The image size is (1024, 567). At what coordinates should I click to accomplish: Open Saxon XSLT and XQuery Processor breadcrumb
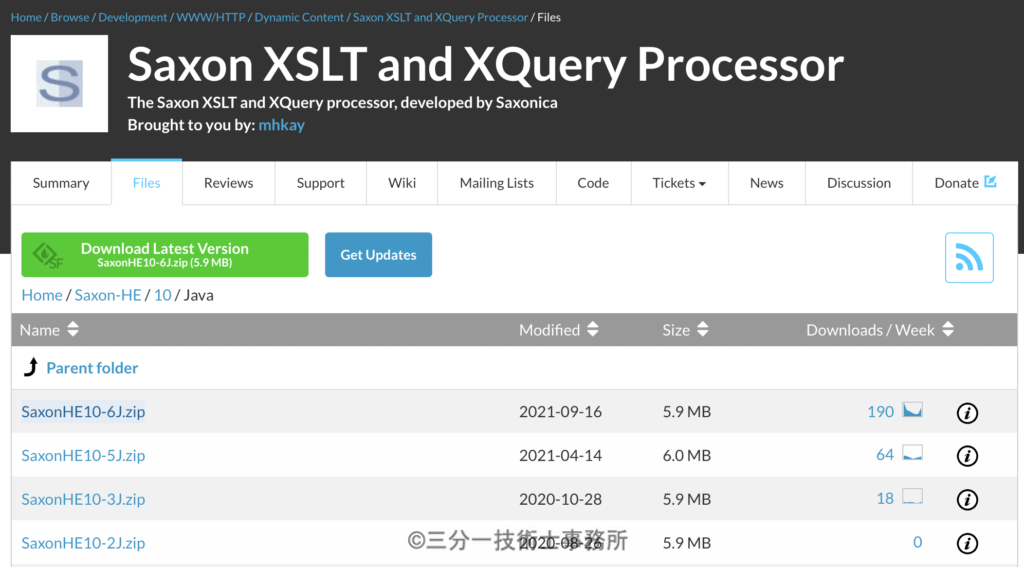[440, 17]
